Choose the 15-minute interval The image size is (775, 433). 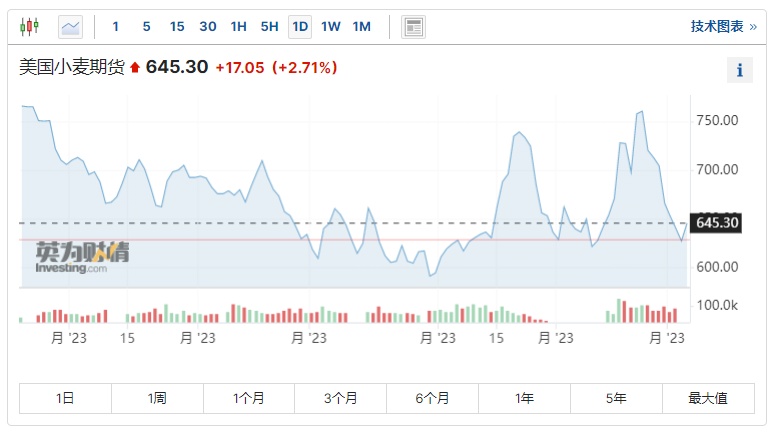click(x=177, y=26)
